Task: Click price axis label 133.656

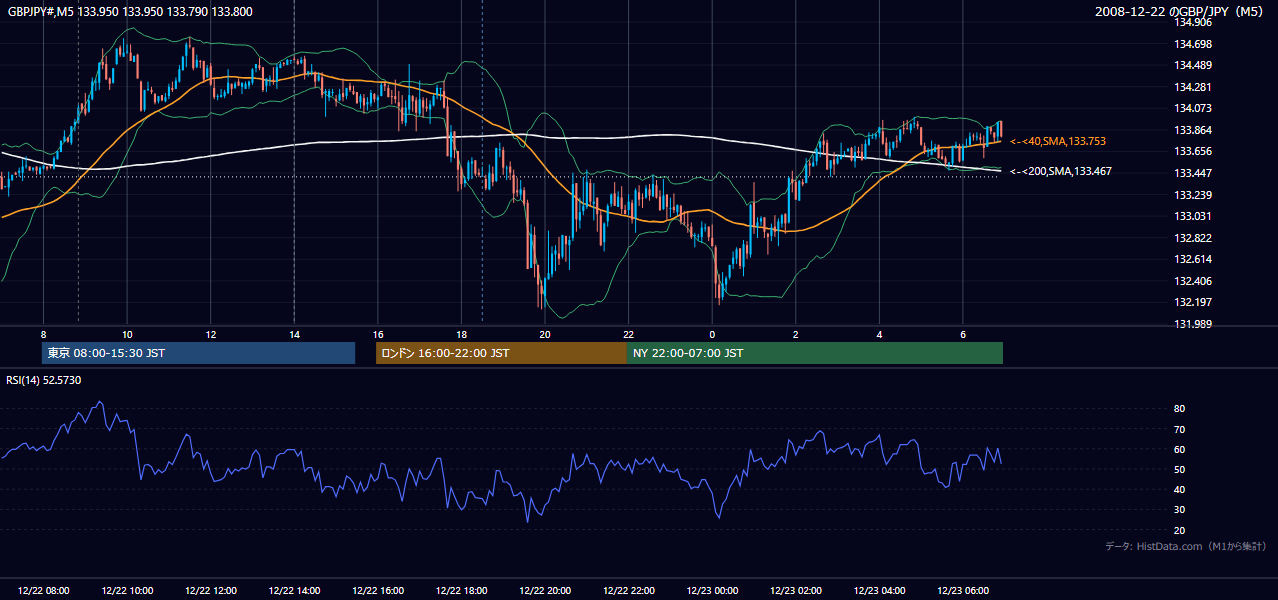Action: pyautogui.click(x=1193, y=151)
